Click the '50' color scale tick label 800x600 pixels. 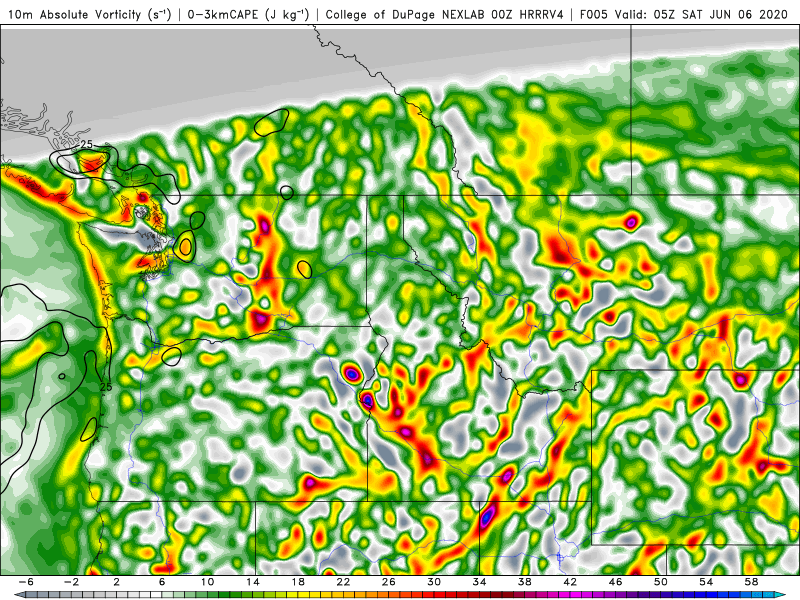[661, 582]
